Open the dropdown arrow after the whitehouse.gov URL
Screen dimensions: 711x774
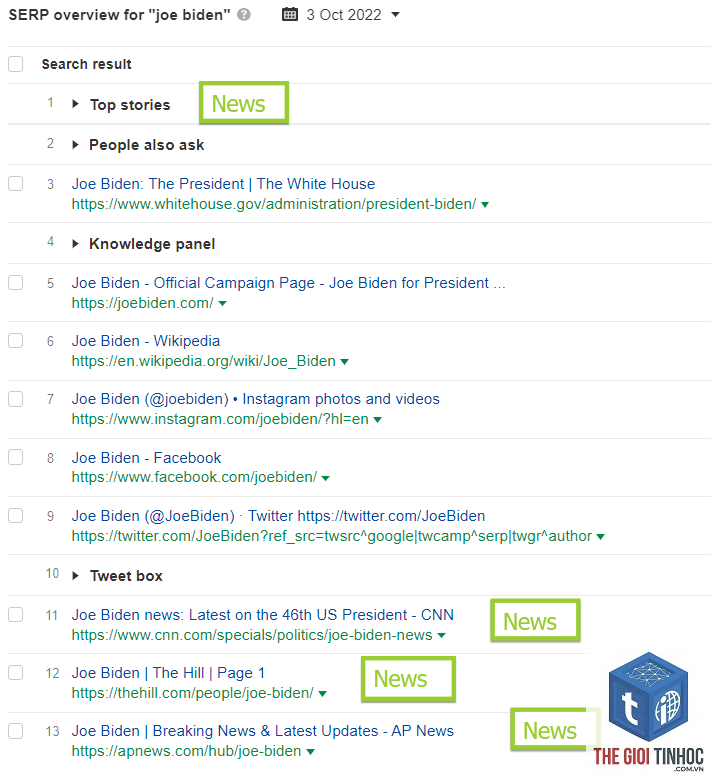[x=485, y=205]
